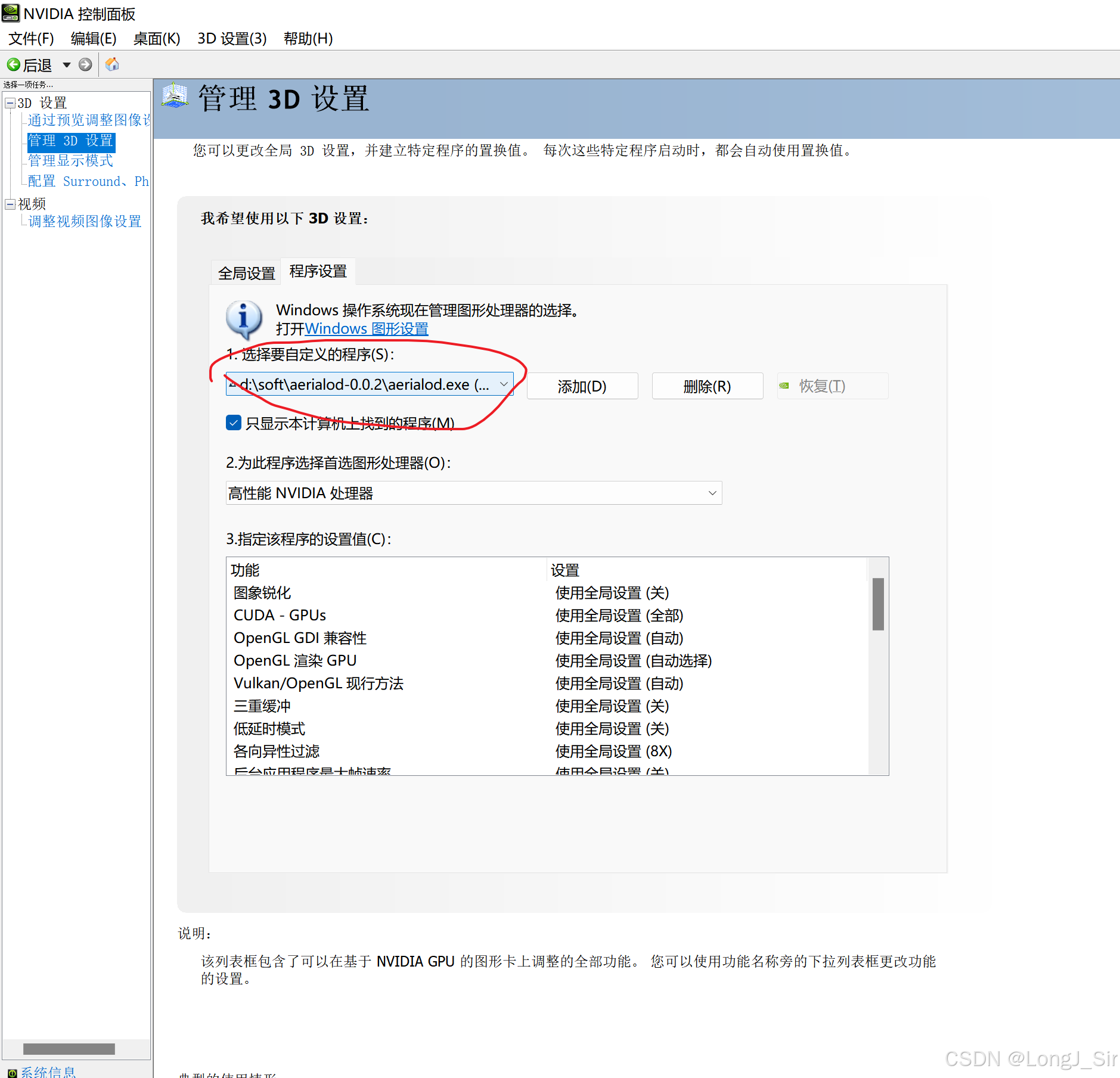Open the preferred graphics processor dropdown
The image size is (1120, 1078).
coord(474,493)
